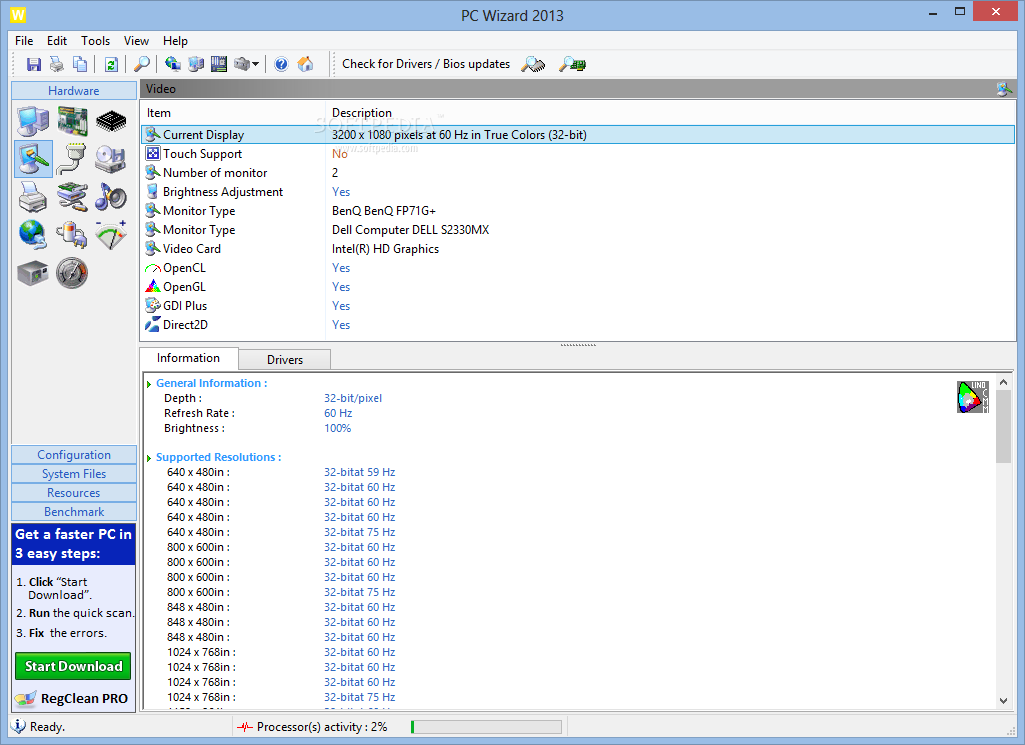1025x745 pixels.
Task: Select the DELL S2330MX monitor row
Action: pos(578,229)
